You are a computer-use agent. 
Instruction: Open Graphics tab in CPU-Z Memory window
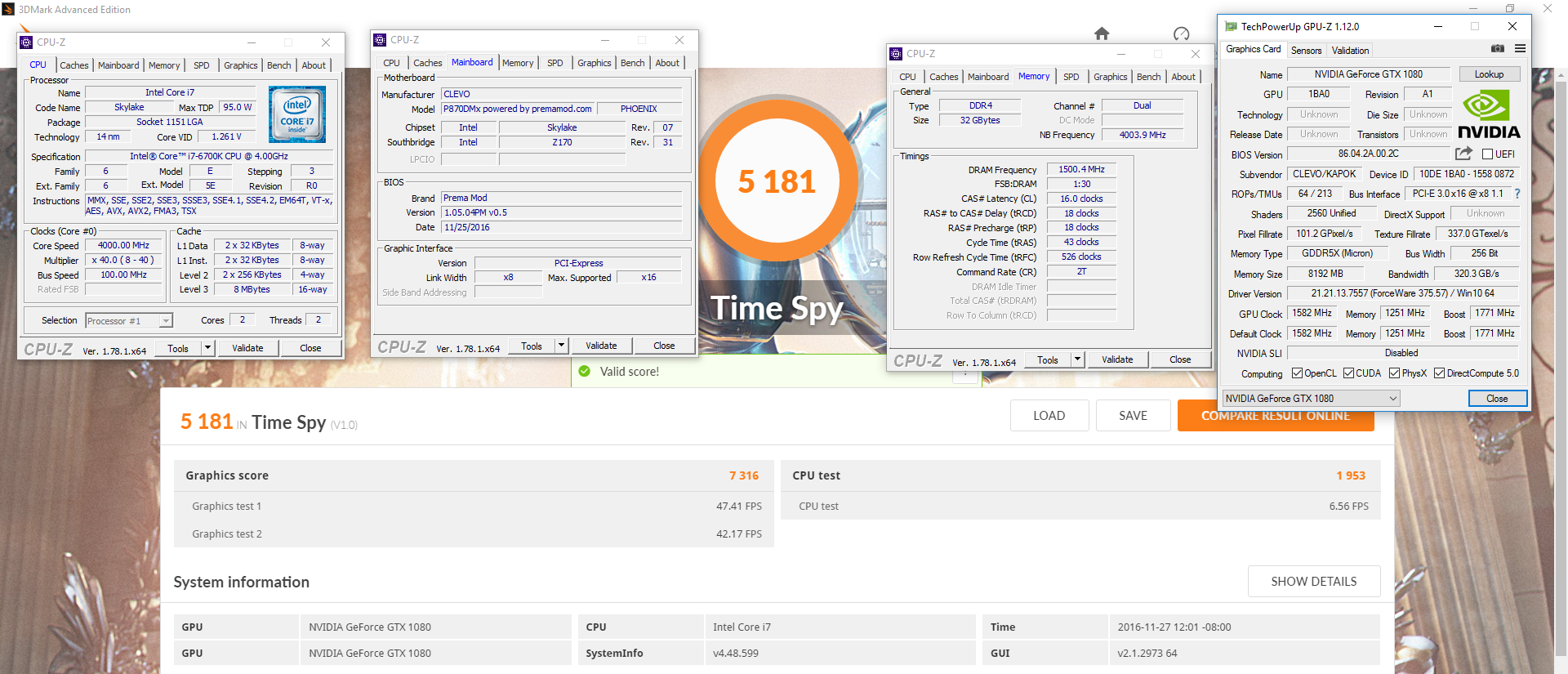point(1110,77)
